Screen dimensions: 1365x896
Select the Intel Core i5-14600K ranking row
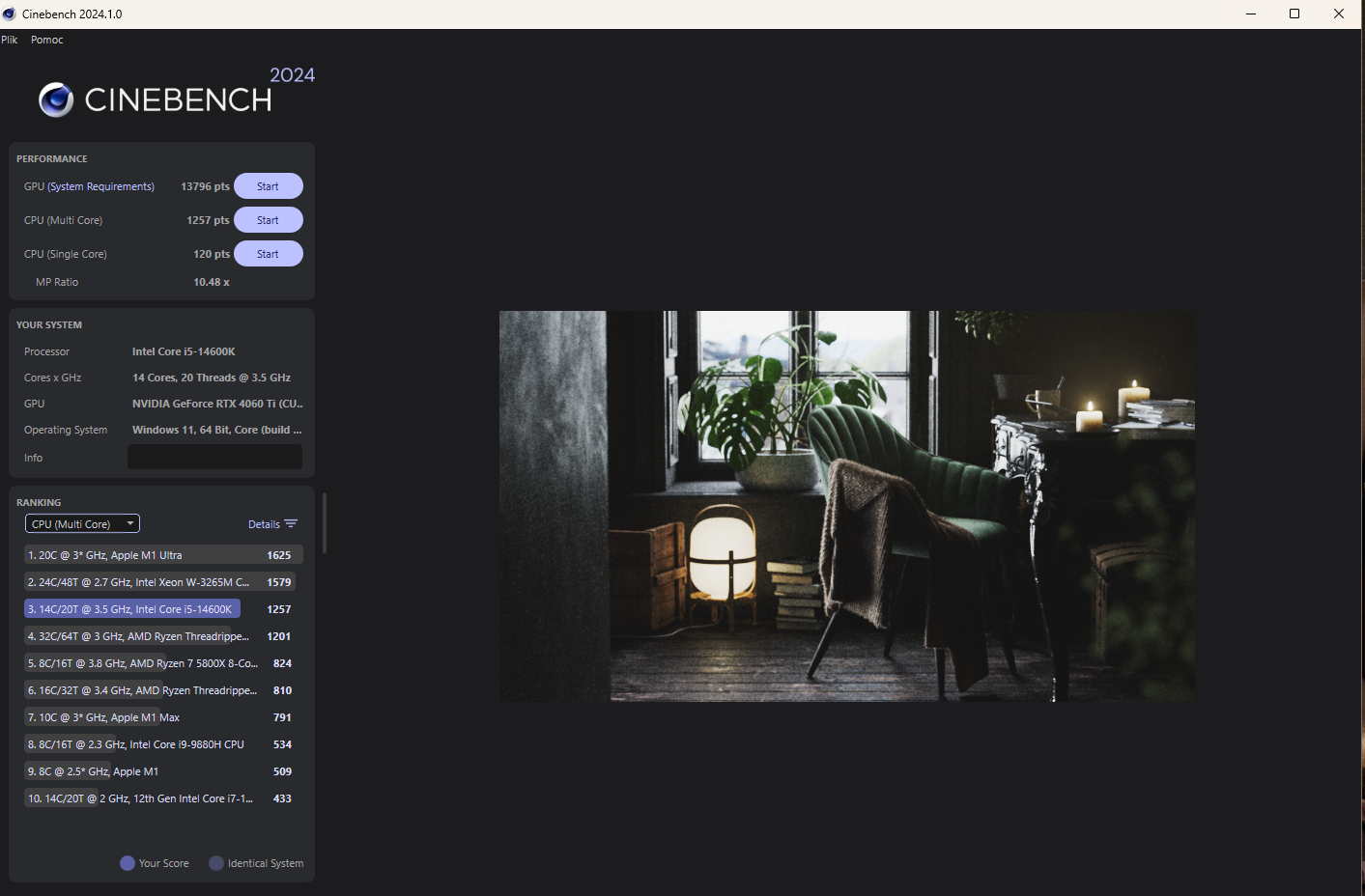tap(163, 609)
